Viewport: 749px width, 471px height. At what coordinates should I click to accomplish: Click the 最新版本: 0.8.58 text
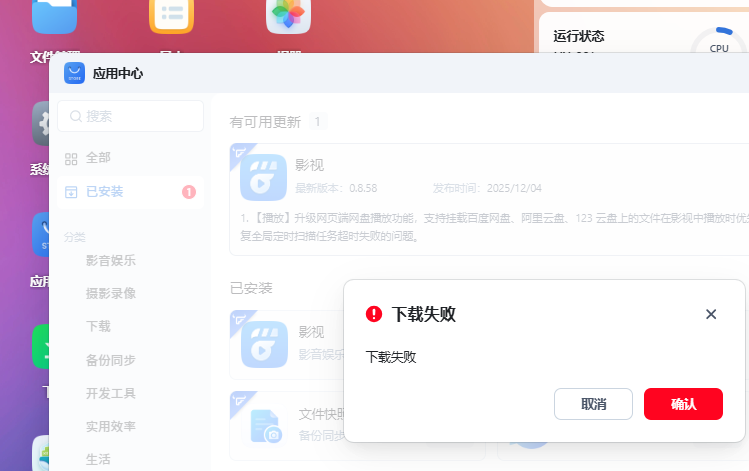tap(336, 188)
